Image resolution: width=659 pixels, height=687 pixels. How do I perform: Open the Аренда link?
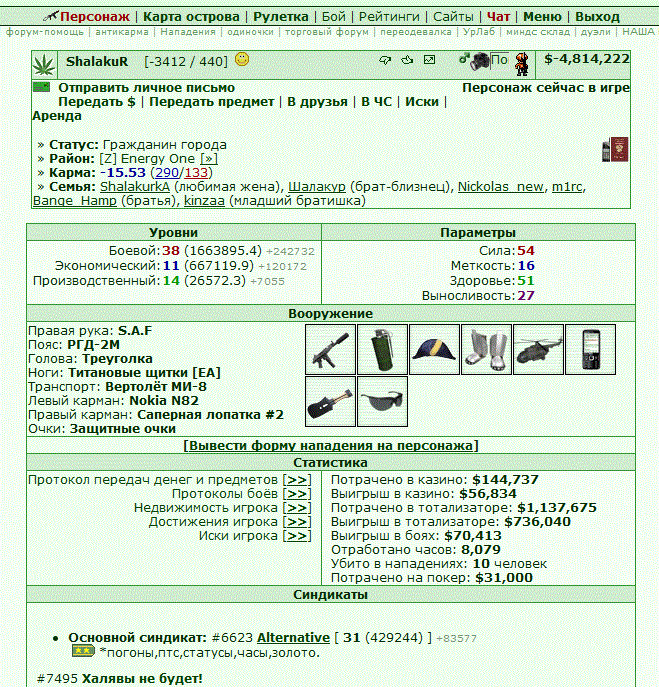57,116
